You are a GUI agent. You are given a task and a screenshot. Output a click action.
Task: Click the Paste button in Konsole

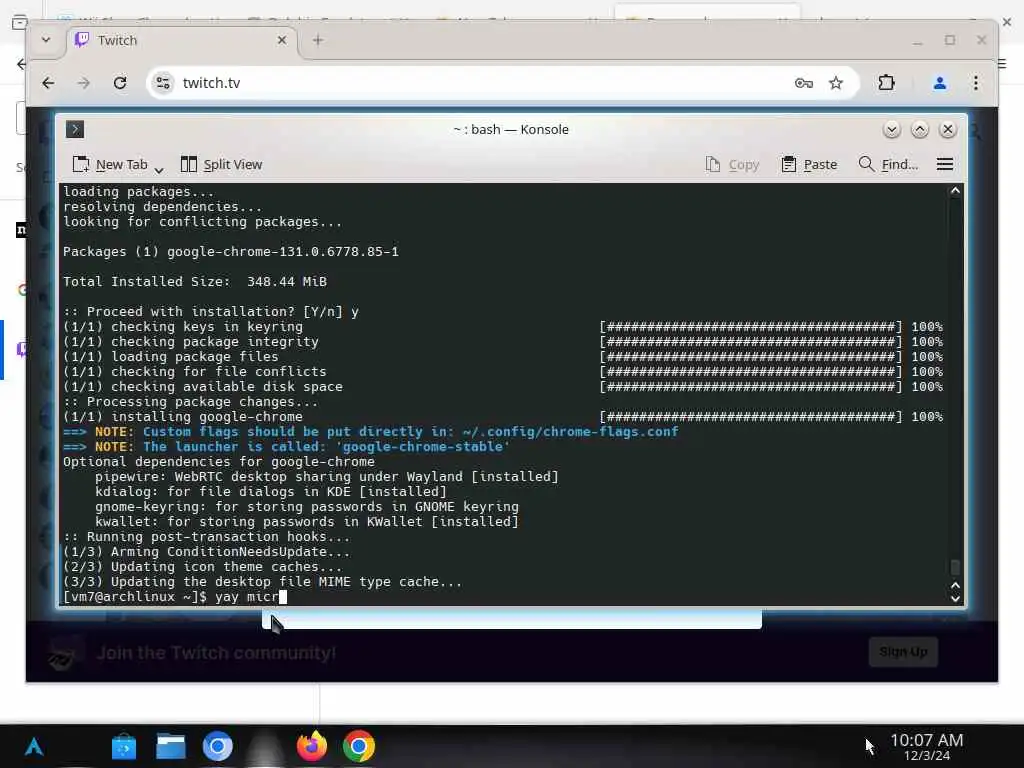click(809, 165)
